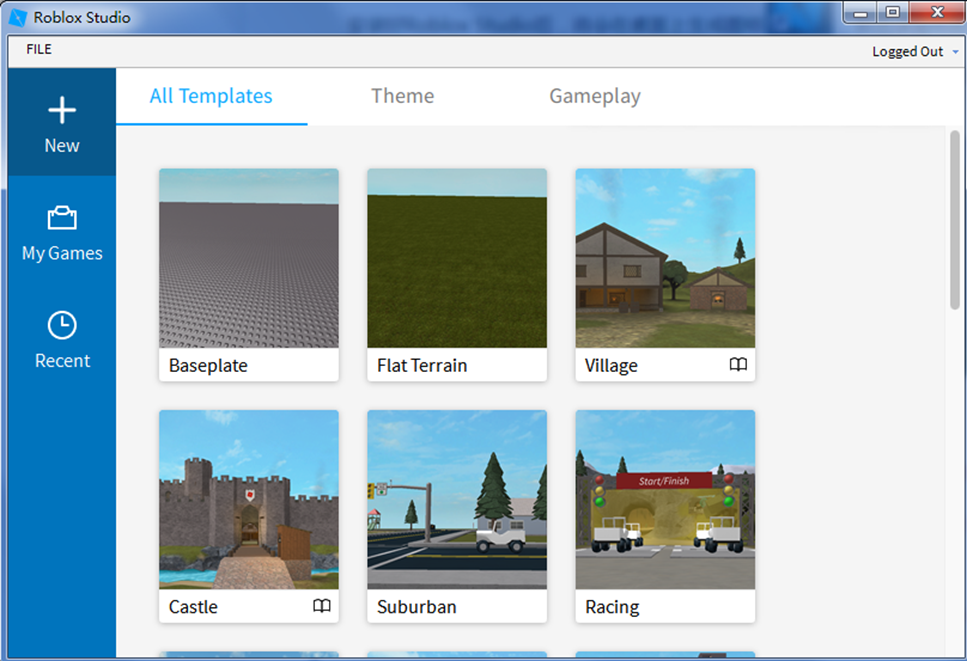Maximize the Roblox Studio window
Viewport: 967px width, 661px height.
pos(892,12)
